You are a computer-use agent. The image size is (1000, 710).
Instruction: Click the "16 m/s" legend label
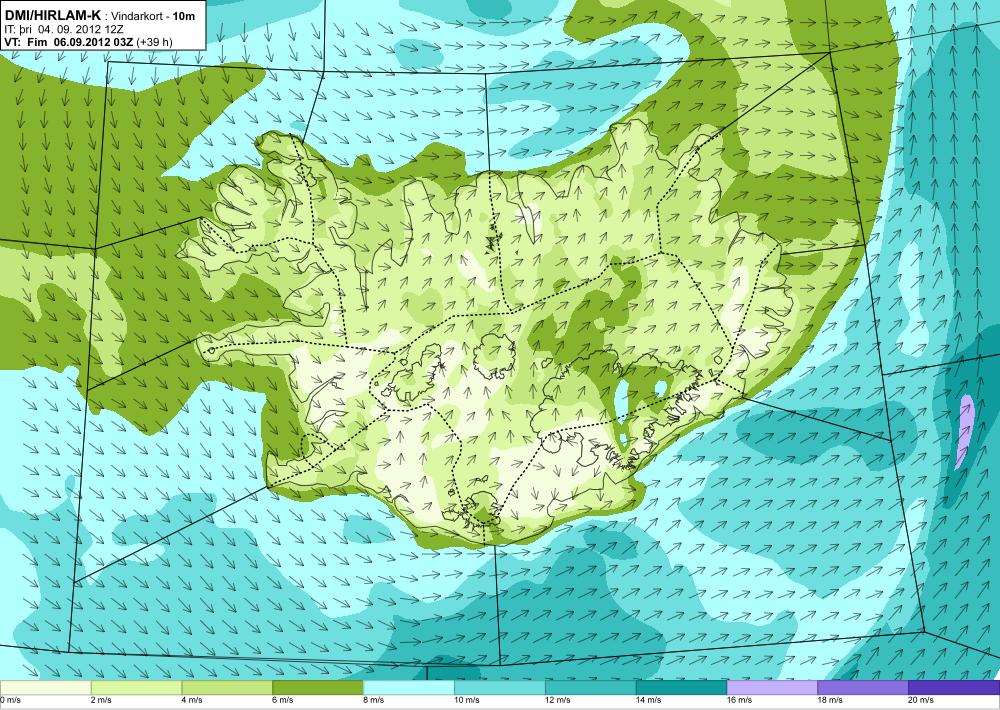pos(740,700)
